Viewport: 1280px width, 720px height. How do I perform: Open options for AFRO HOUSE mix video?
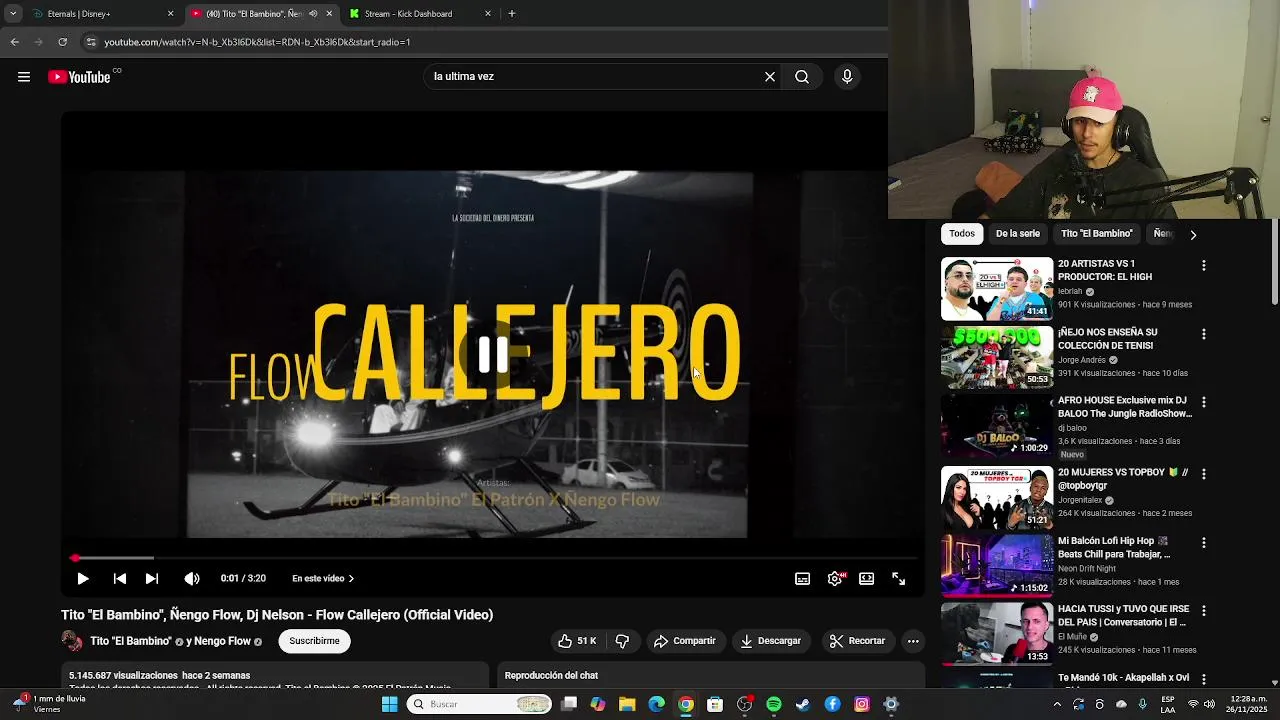click(1204, 402)
